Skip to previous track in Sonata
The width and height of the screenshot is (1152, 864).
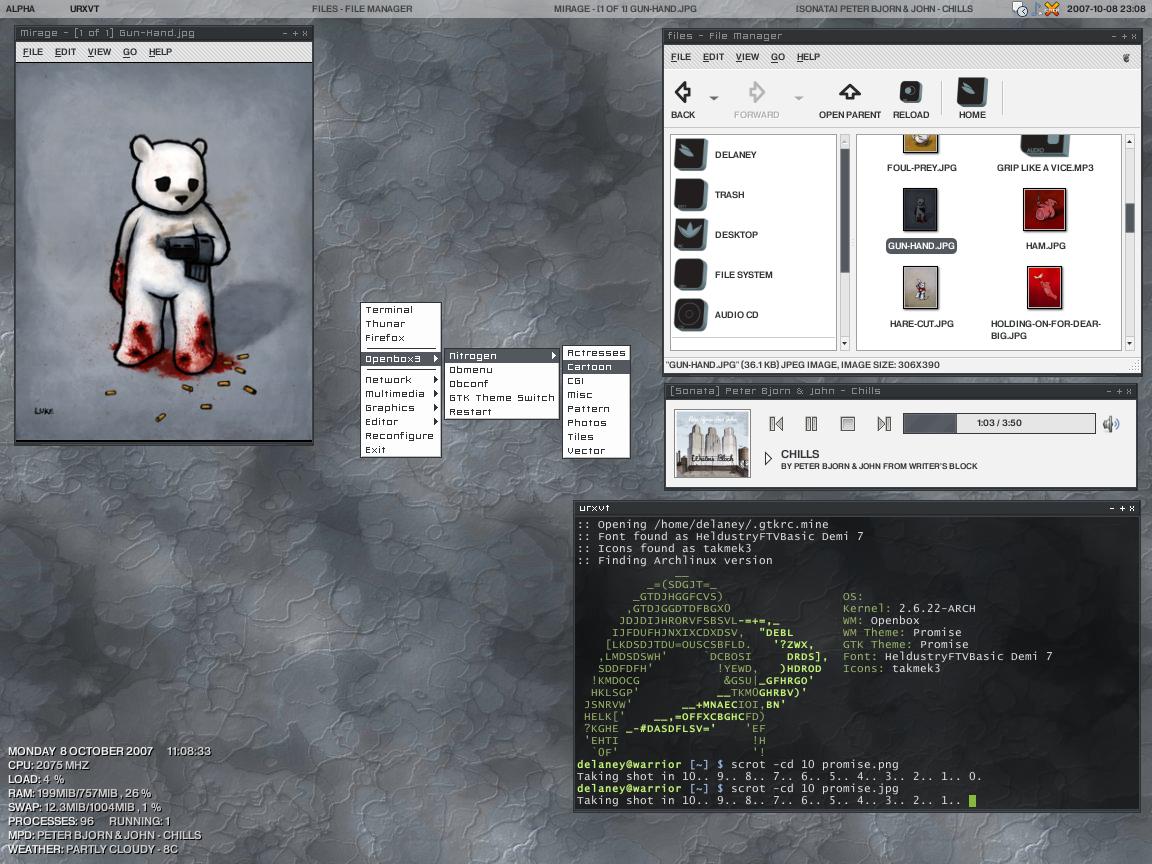coord(776,423)
